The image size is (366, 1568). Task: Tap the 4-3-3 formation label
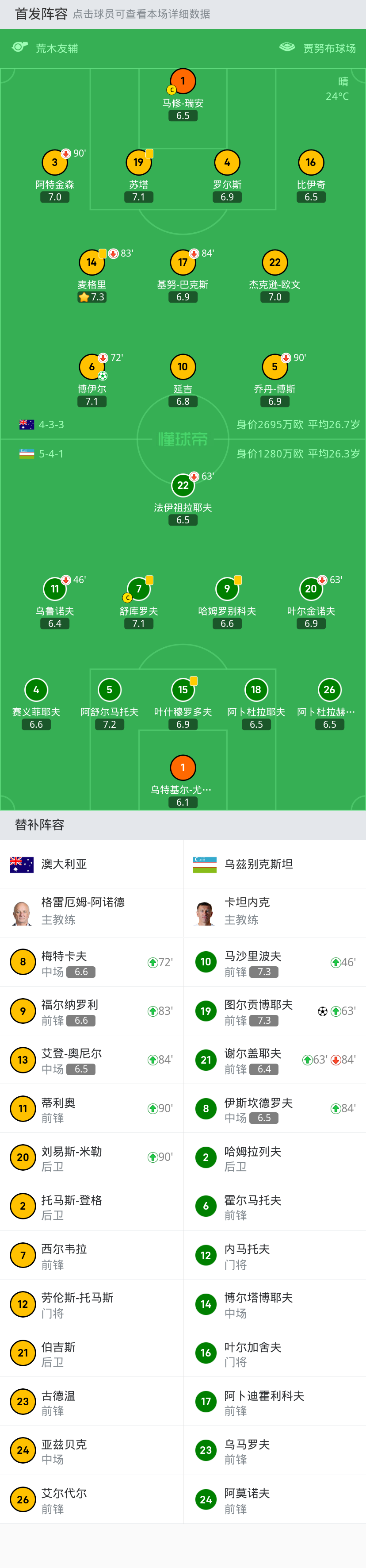(52, 424)
